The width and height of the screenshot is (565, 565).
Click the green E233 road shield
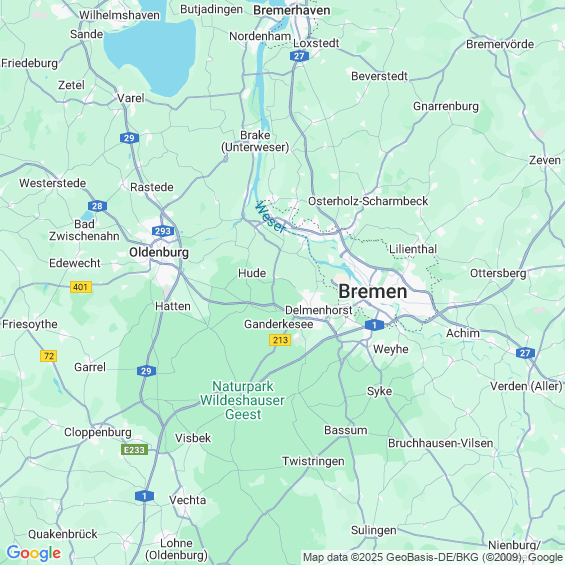coord(134,450)
